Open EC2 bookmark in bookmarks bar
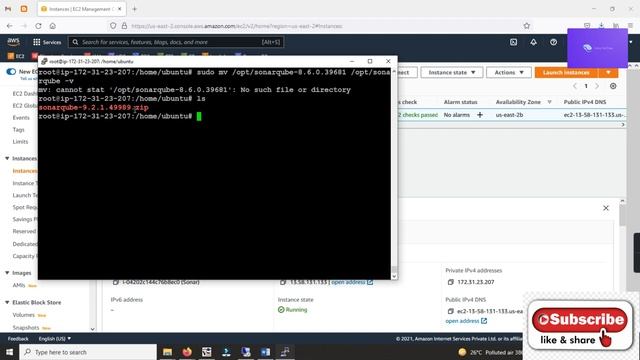Viewport: 640px width, 360px height. click(x=16, y=56)
